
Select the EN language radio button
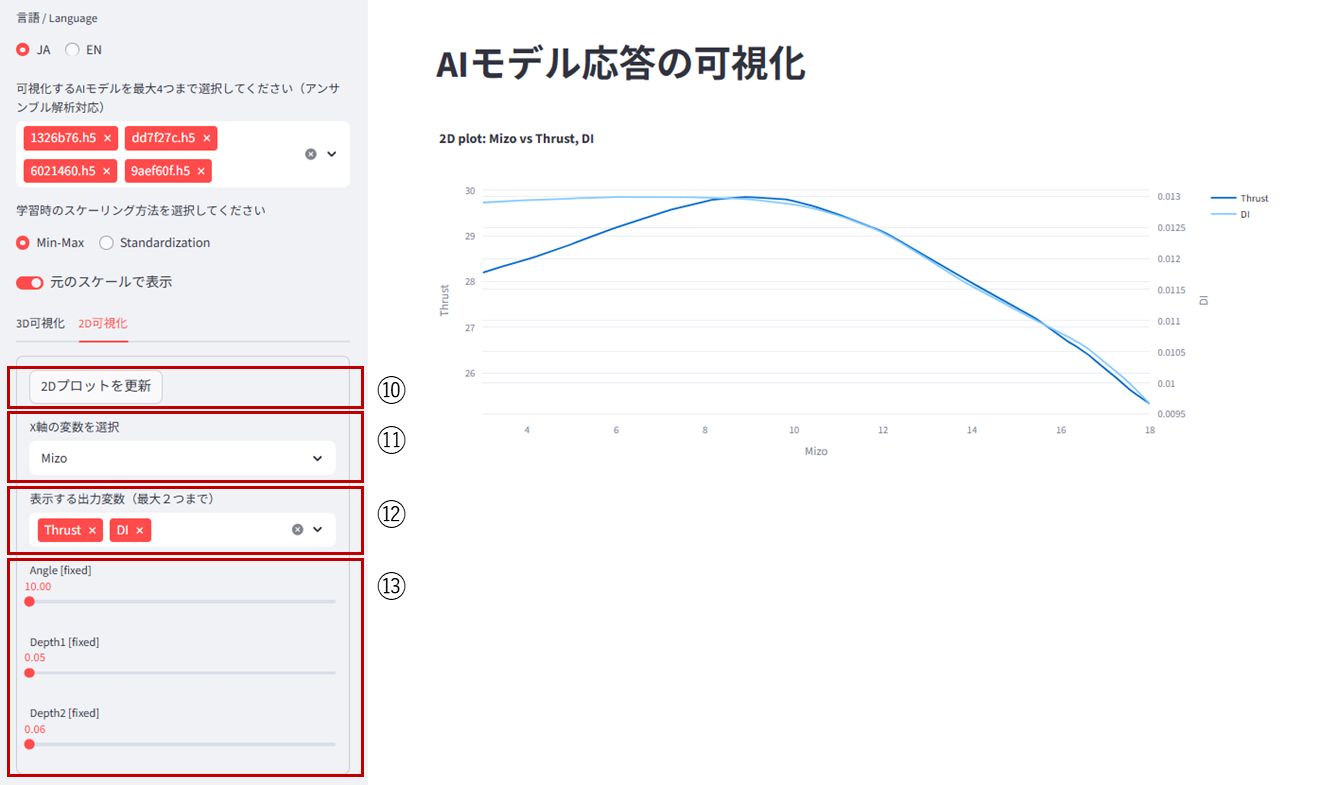coord(72,50)
